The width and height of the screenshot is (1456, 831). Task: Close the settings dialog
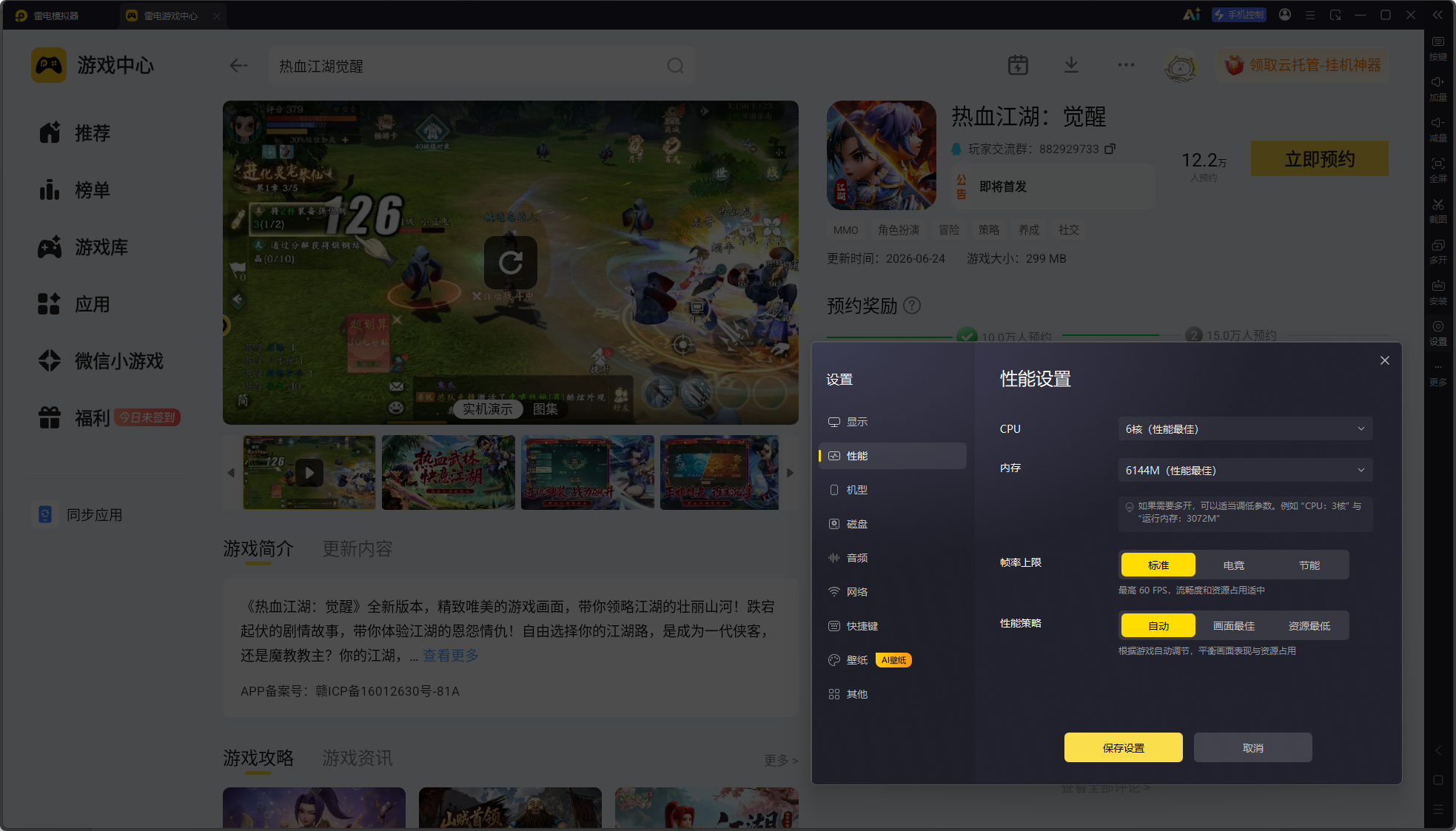point(1385,360)
